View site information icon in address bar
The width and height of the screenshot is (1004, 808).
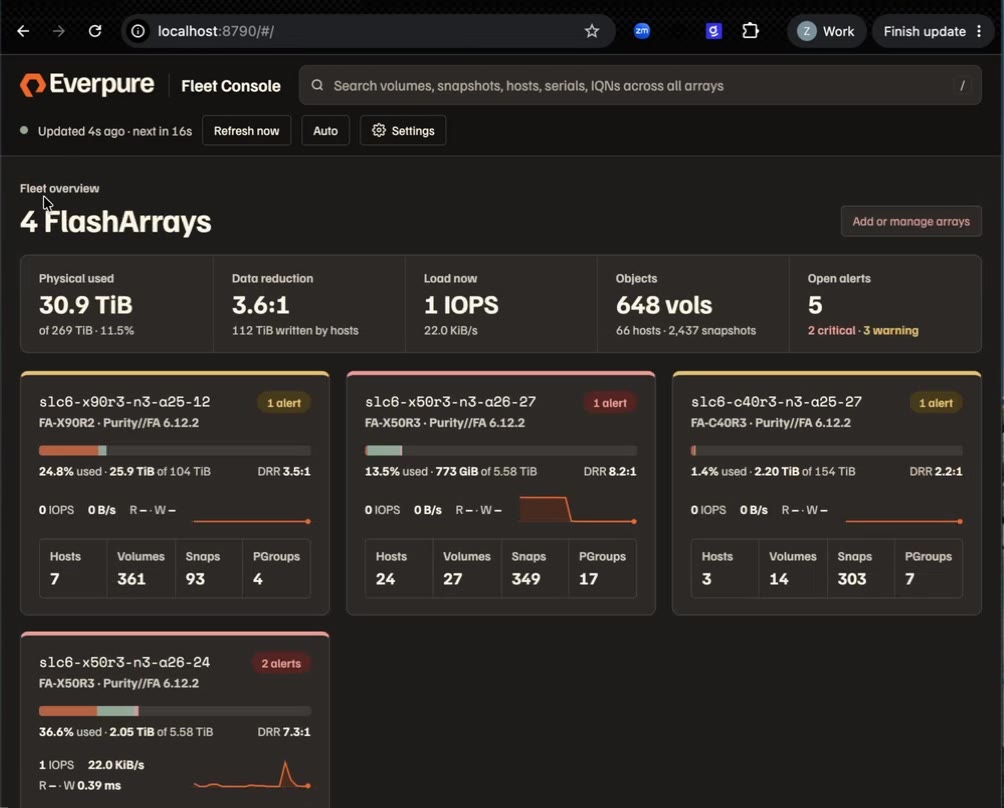tap(138, 31)
